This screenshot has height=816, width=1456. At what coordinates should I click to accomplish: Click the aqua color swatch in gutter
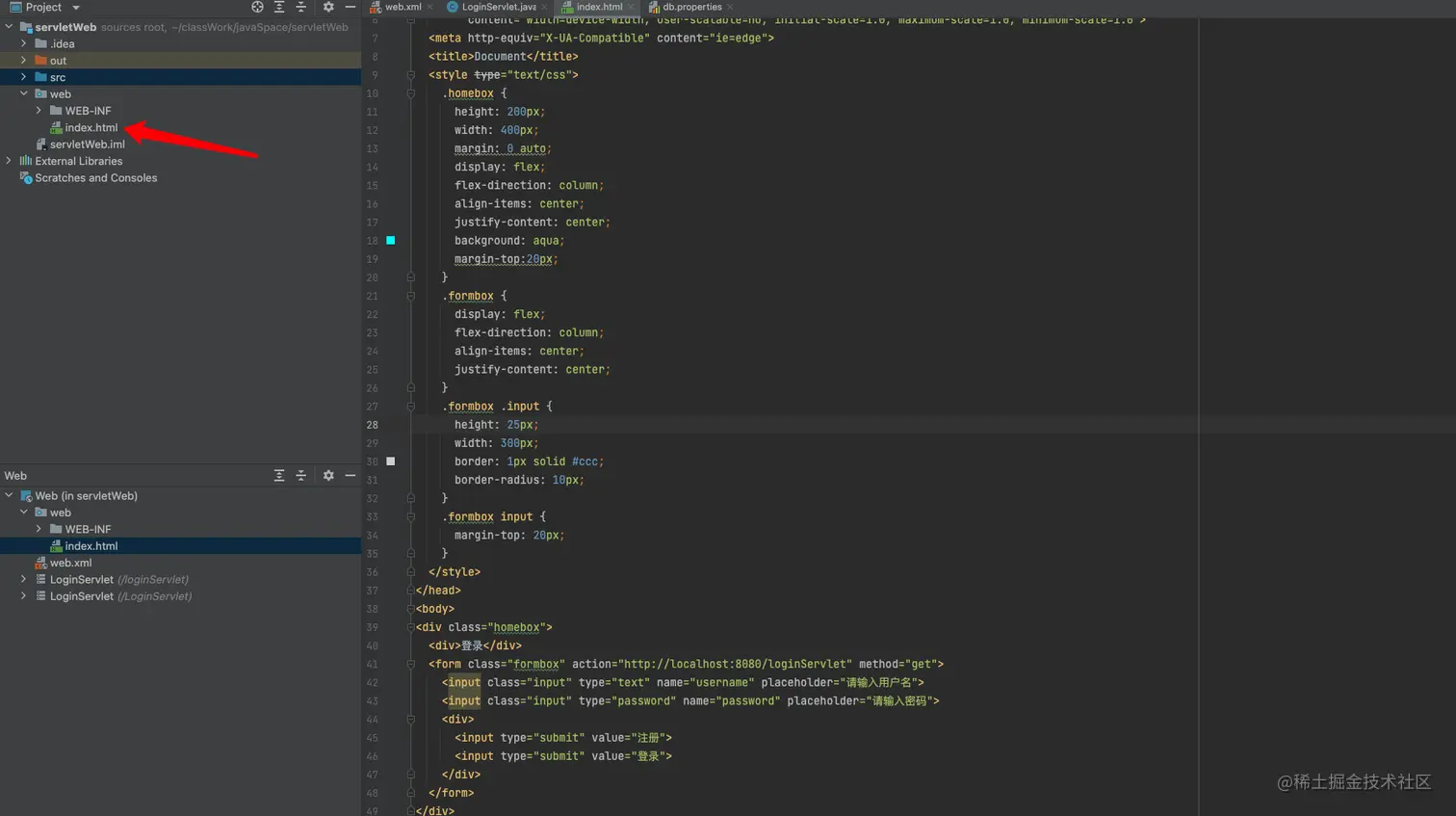pos(391,240)
